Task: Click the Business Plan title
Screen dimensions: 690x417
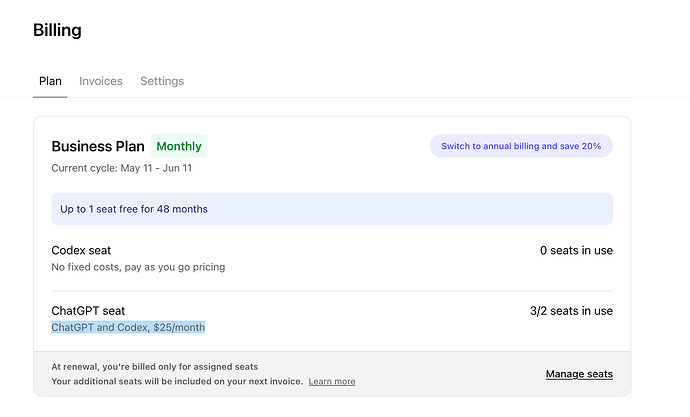Action: coord(98,146)
